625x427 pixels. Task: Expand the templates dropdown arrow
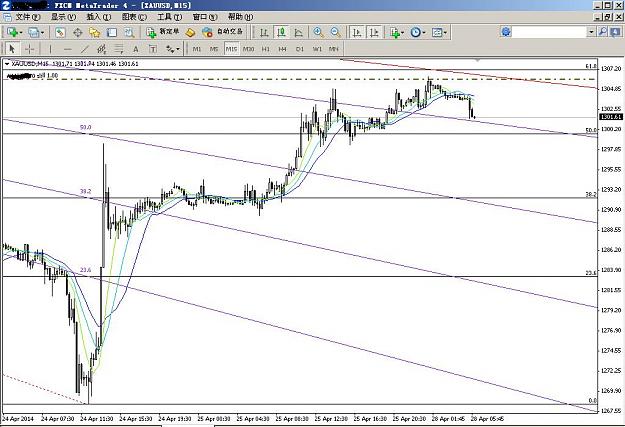pyautogui.click(x=446, y=33)
